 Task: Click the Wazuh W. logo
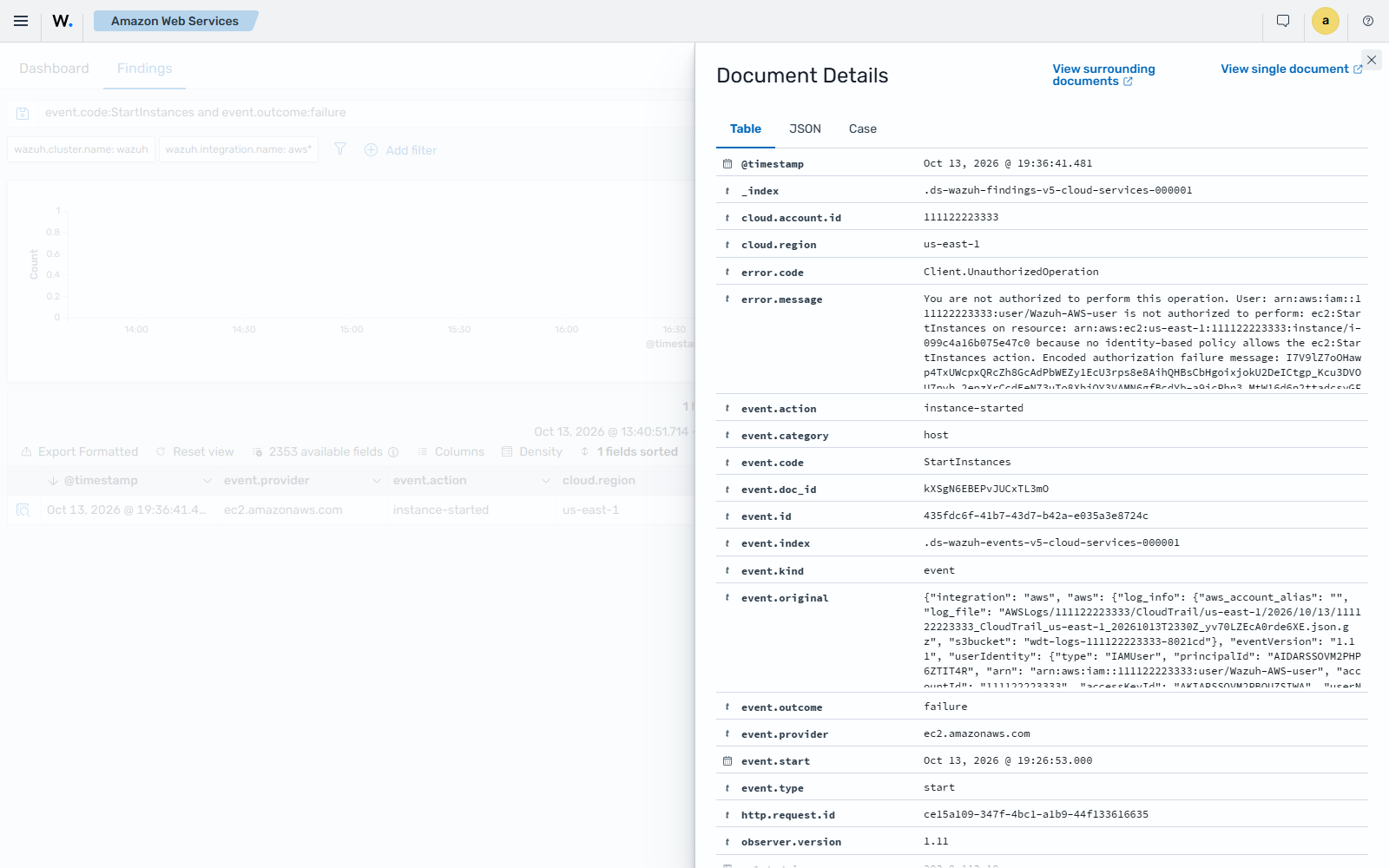[63, 21]
